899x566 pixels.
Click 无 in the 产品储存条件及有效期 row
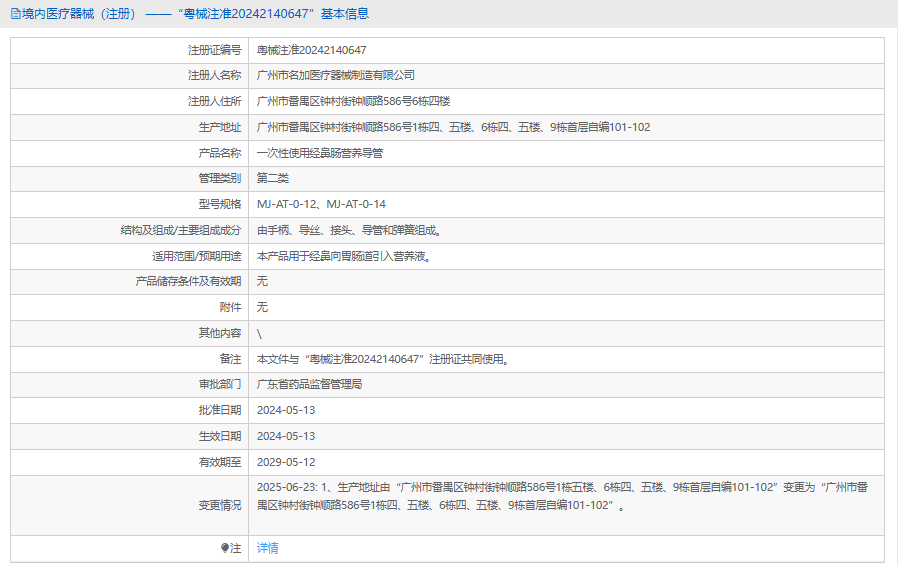coord(262,281)
